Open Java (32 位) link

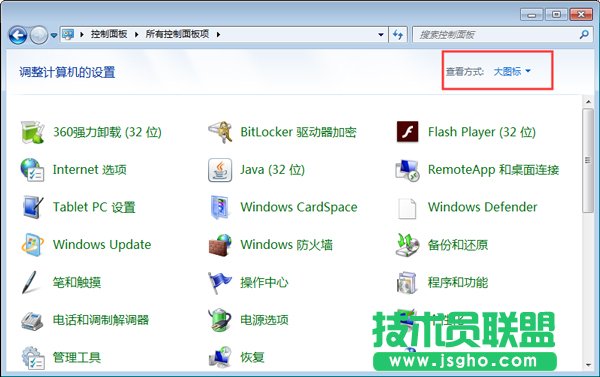click(x=272, y=170)
